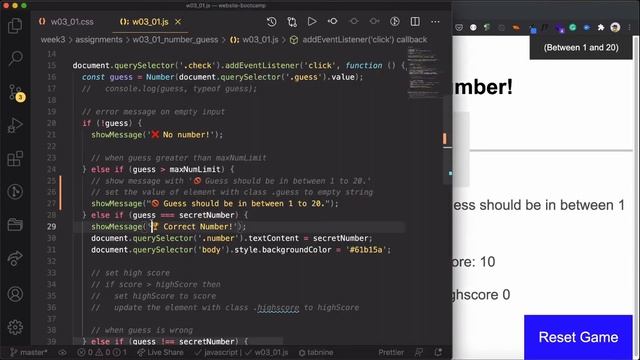Open Source Control with pending changes badge

(x=16, y=93)
